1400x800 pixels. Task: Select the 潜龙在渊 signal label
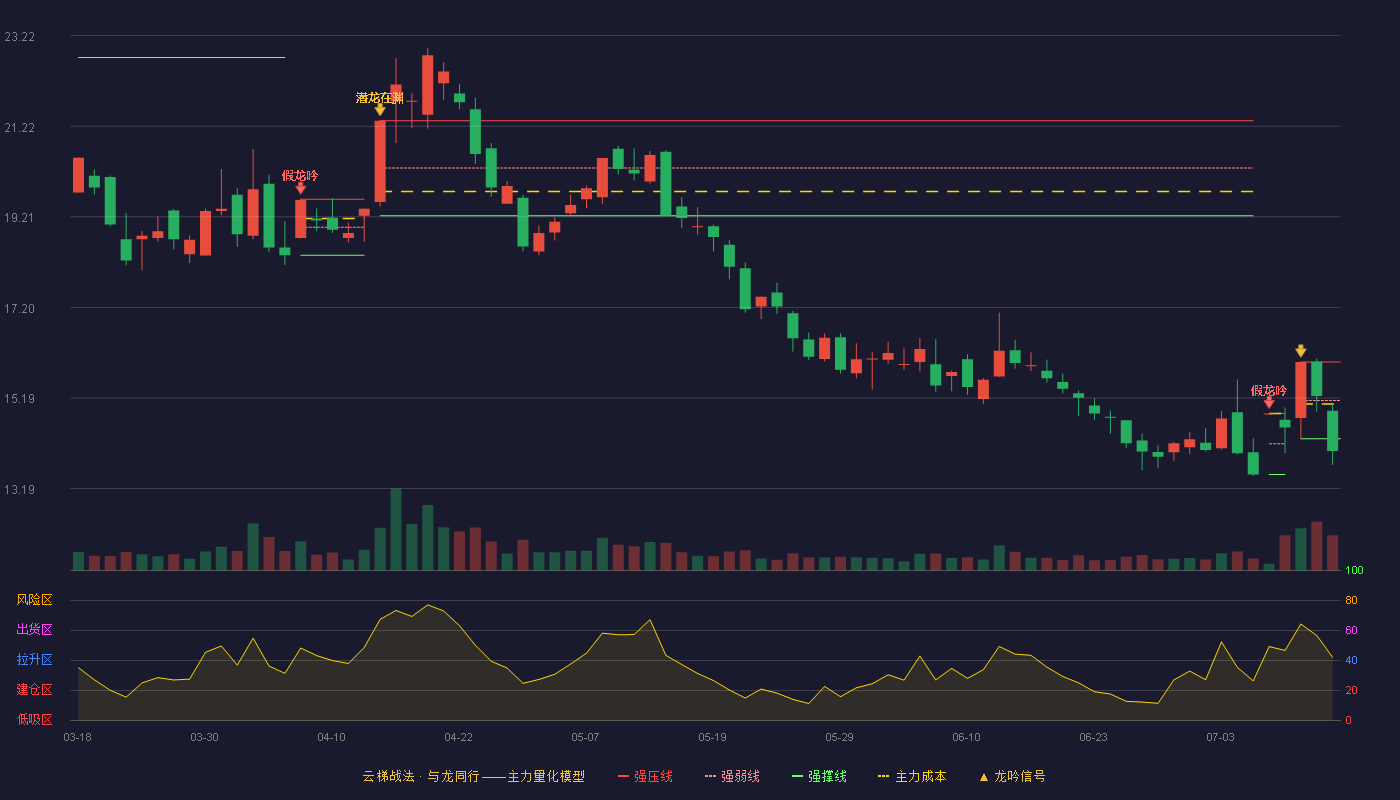[380, 98]
